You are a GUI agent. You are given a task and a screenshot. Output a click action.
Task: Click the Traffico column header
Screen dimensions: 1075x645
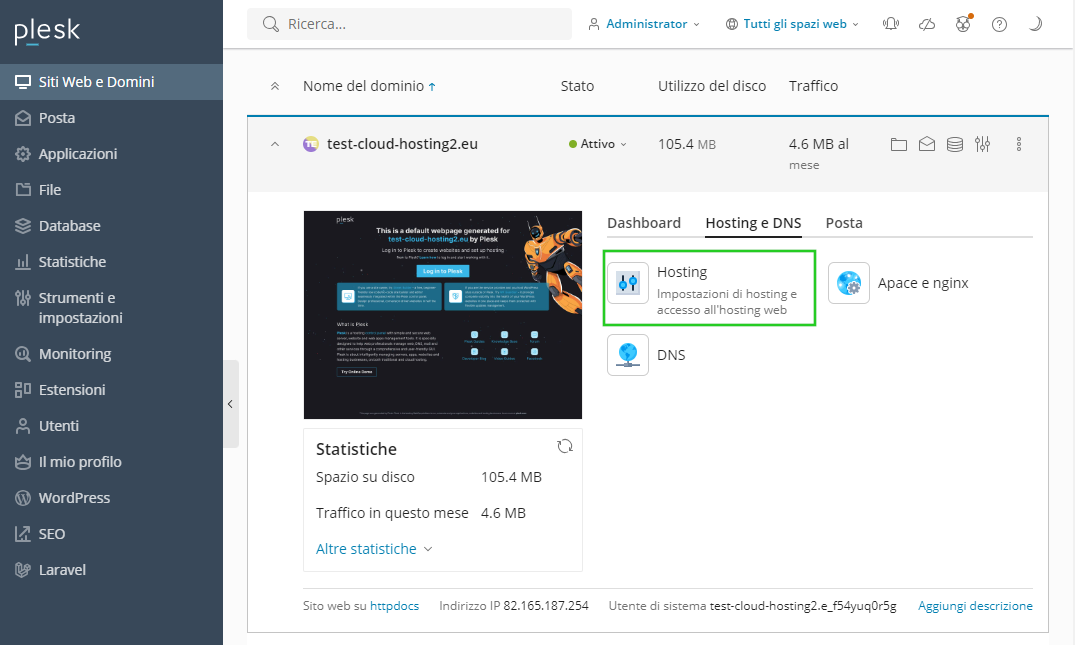click(813, 86)
